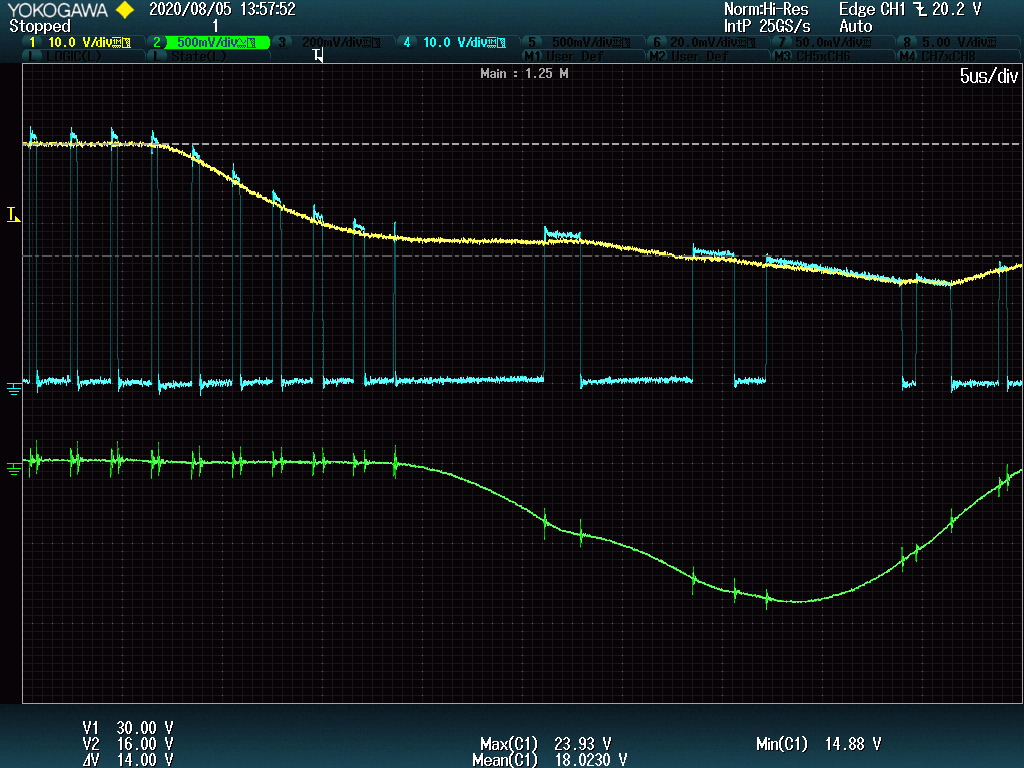Screen dimensions: 1024x768
Task: Select channel 2 500mV/div tab
Action: pos(209,42)
